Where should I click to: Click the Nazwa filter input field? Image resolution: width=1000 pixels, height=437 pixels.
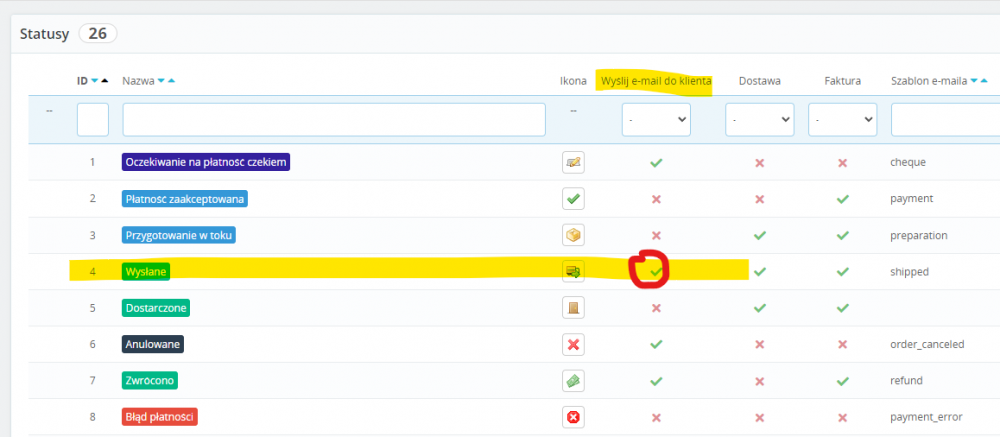(334, 119)
